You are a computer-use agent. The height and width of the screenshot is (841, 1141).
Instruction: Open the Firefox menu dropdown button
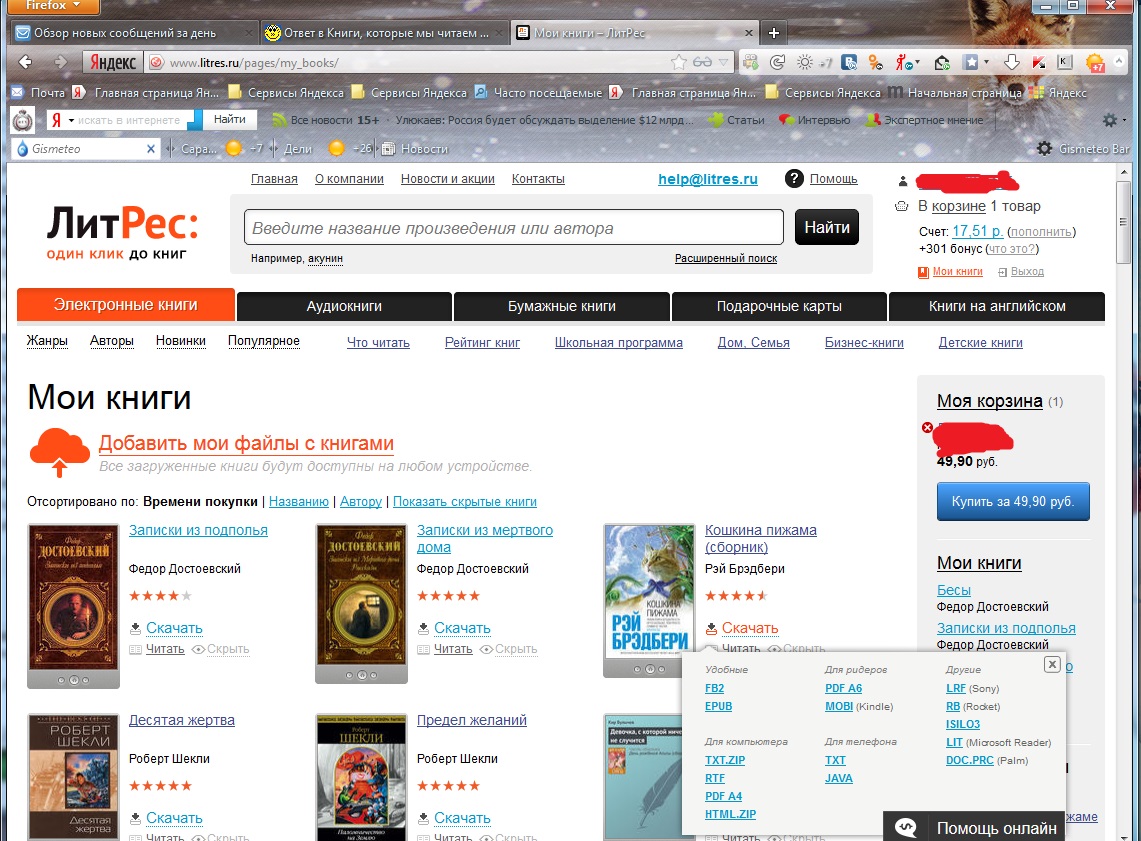click(x=54, y=6)
